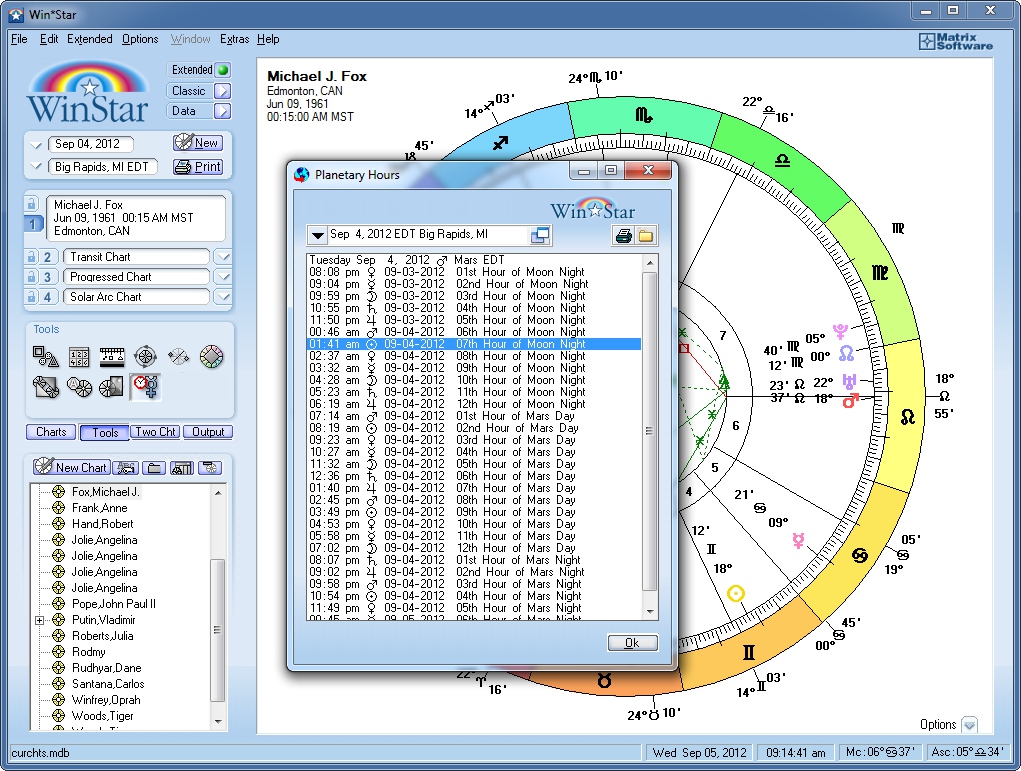1021x771 pixels.
Task: Click the Classic arrow button
Action: (222, 91)
